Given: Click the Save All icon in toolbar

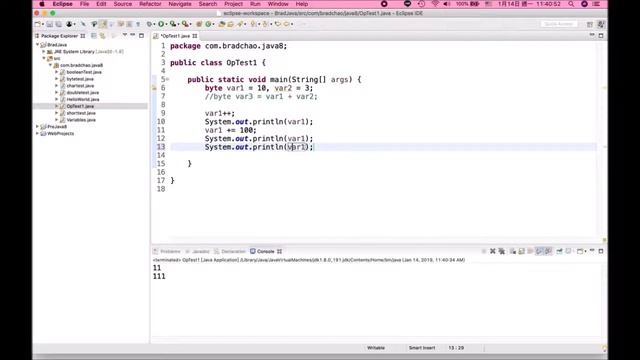Looking at the screenshot, I should [x=58, y=24].
